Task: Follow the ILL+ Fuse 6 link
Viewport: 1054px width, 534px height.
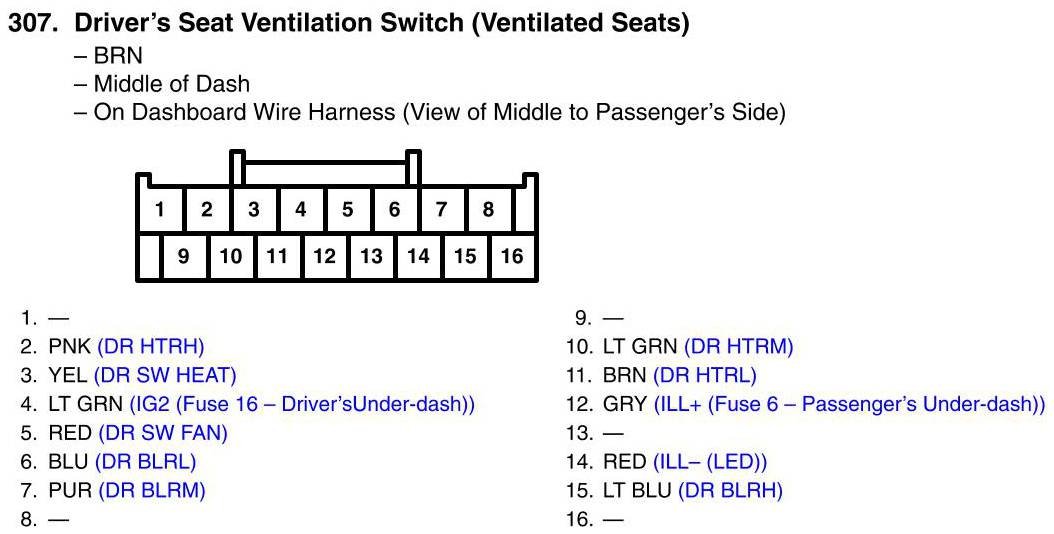Action: tap(850, 404)
